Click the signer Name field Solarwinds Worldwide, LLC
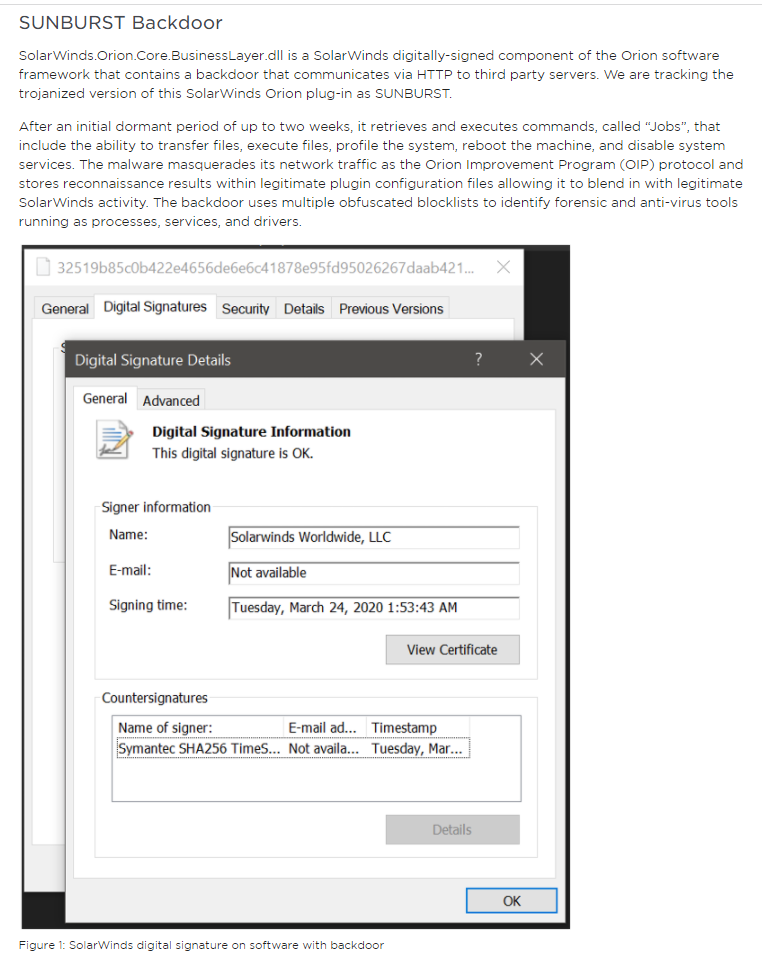 374,537
